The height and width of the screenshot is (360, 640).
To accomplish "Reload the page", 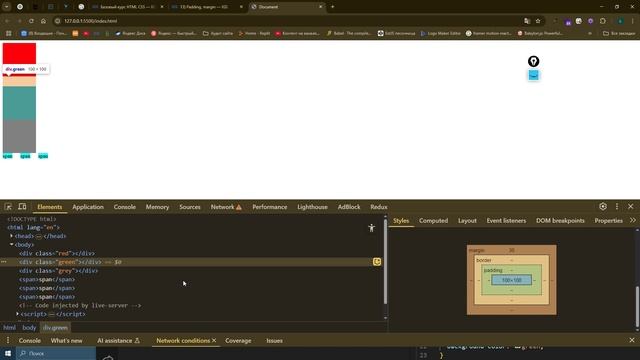I will 31,21.
